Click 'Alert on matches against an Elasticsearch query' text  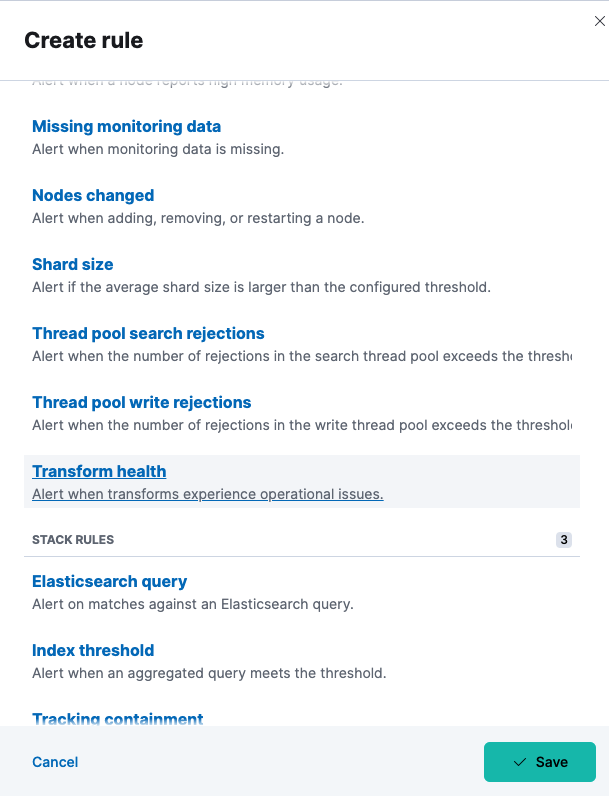pos(193,604)
